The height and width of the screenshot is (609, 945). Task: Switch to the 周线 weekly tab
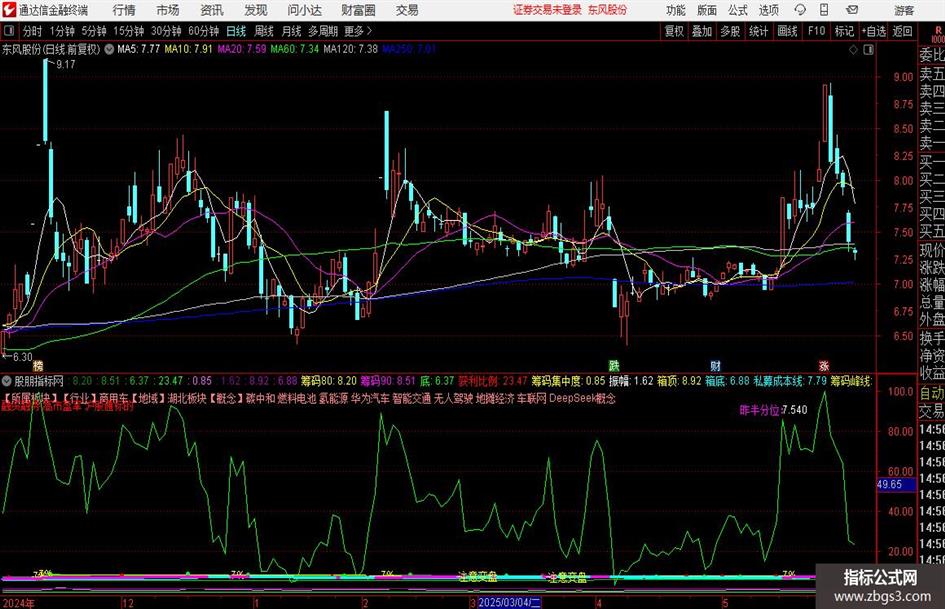(263, 31)
